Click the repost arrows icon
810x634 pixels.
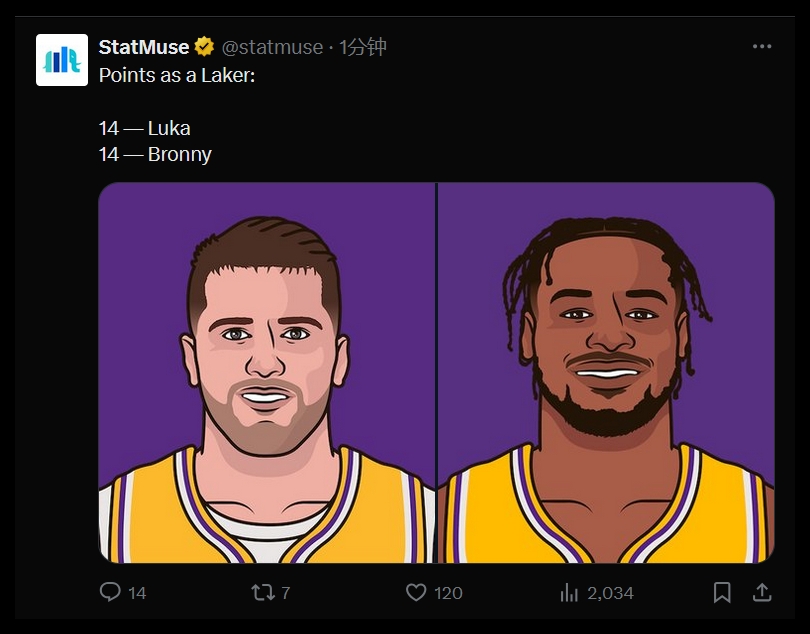pos(262,592)
